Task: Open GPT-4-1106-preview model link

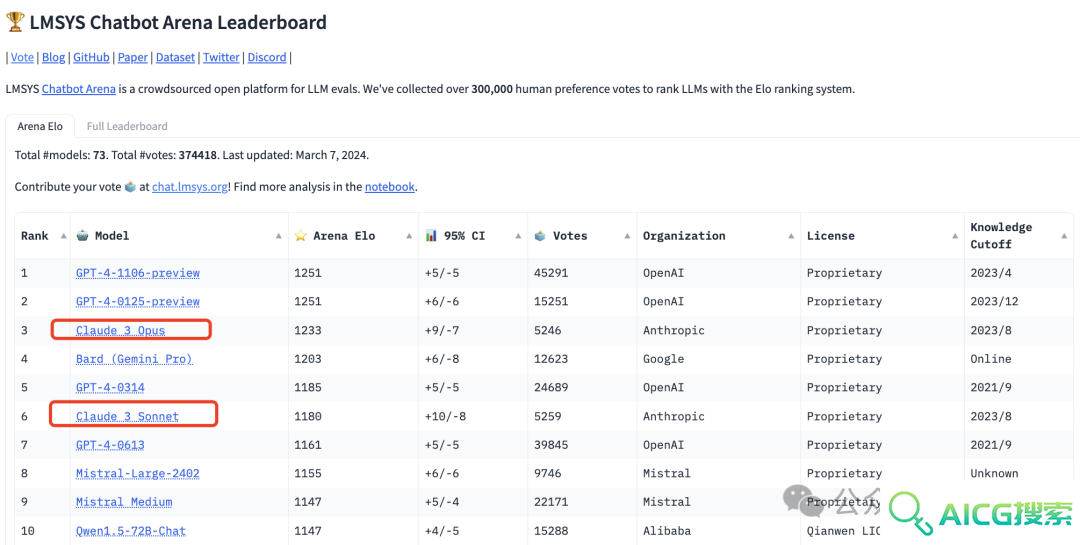Action: pyautogui.click(x=138, y=273)
